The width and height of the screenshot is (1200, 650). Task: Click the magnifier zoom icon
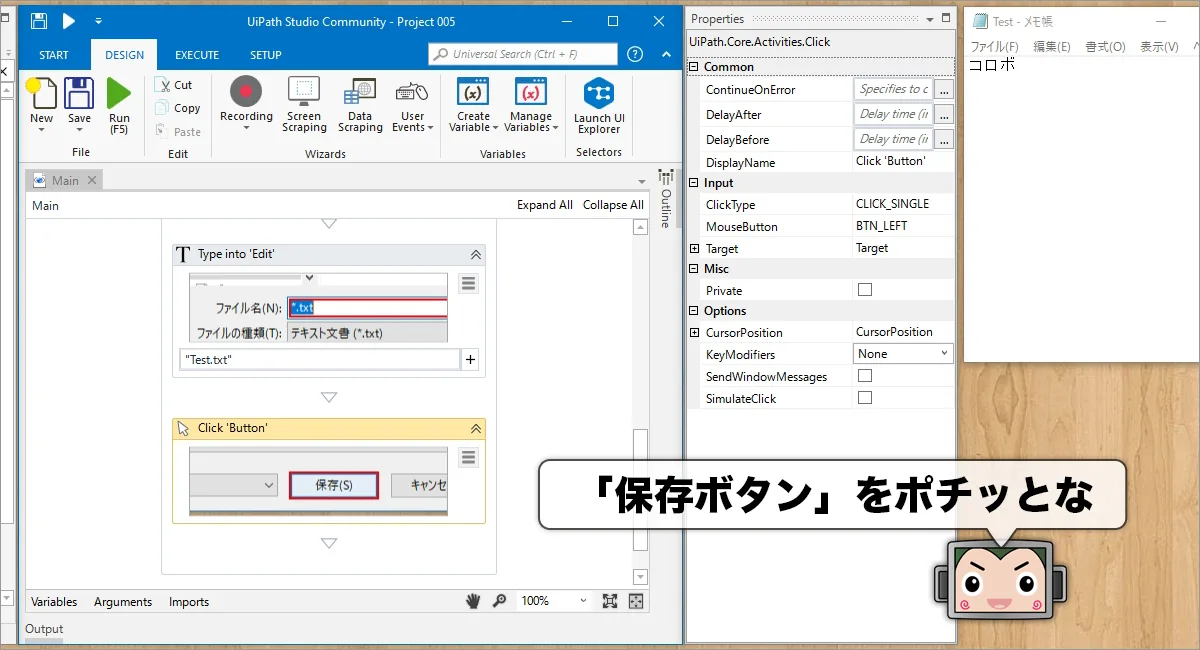click(500, 601)
